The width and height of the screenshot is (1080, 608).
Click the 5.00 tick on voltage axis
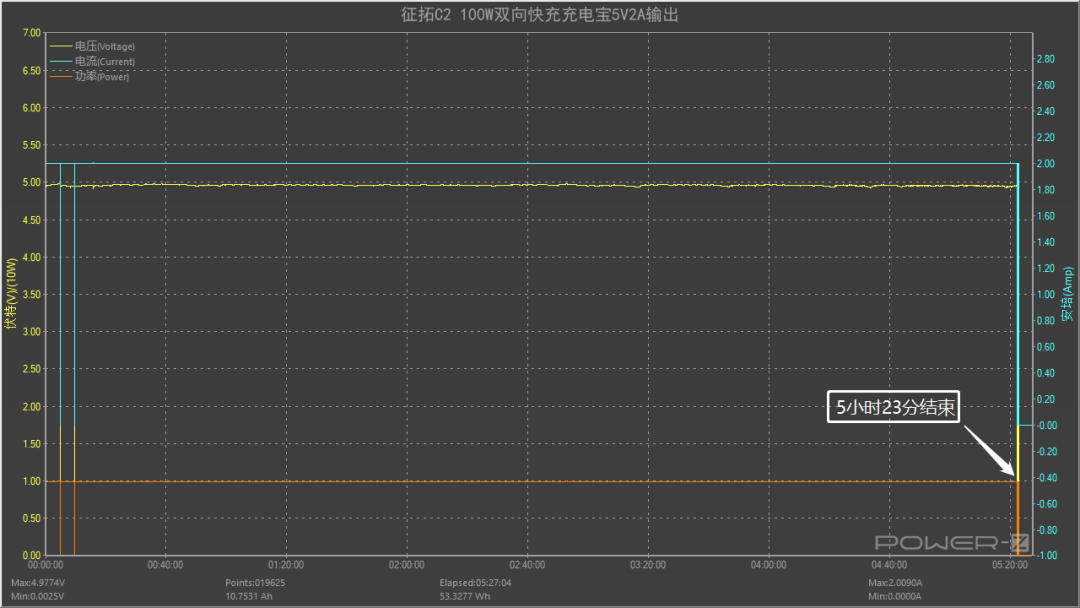pos(32,182)
